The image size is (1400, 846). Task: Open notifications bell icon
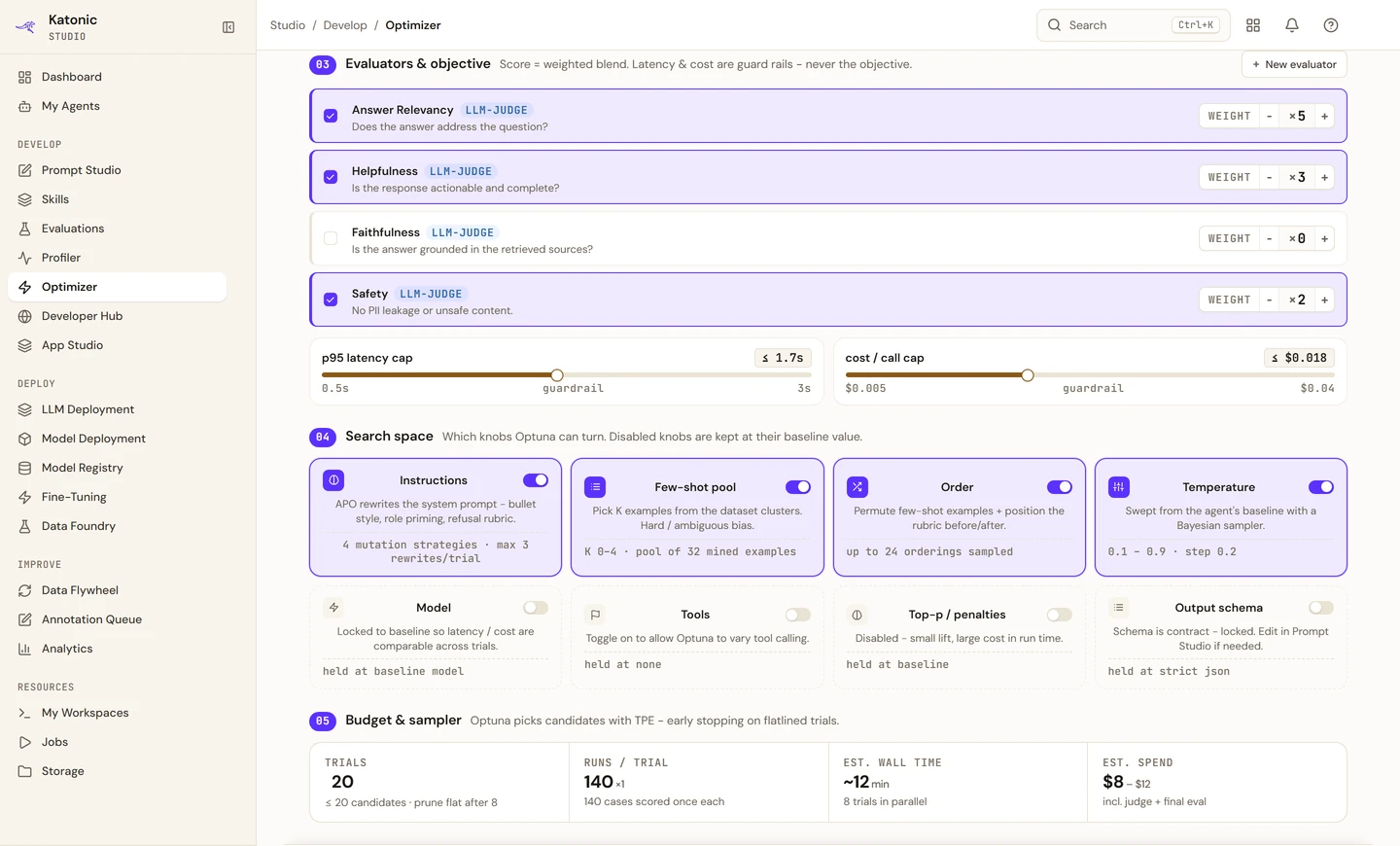pyautogui.click(x=1292, y=25)
